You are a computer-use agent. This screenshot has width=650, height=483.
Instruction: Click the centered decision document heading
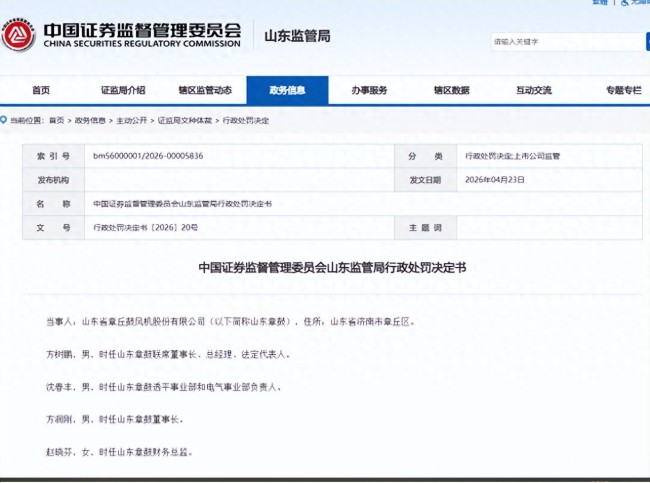coord(332,267)
